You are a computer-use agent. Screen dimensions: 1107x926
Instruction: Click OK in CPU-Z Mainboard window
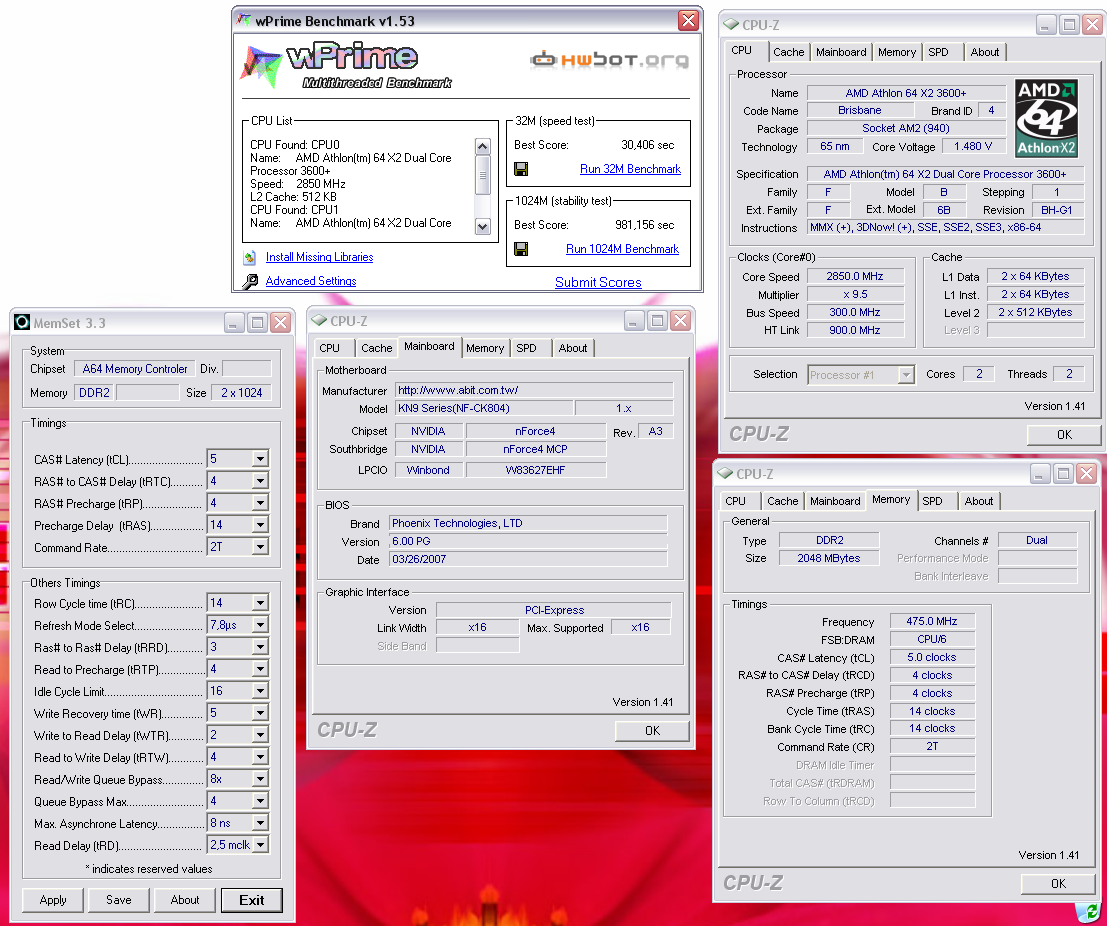652,730
